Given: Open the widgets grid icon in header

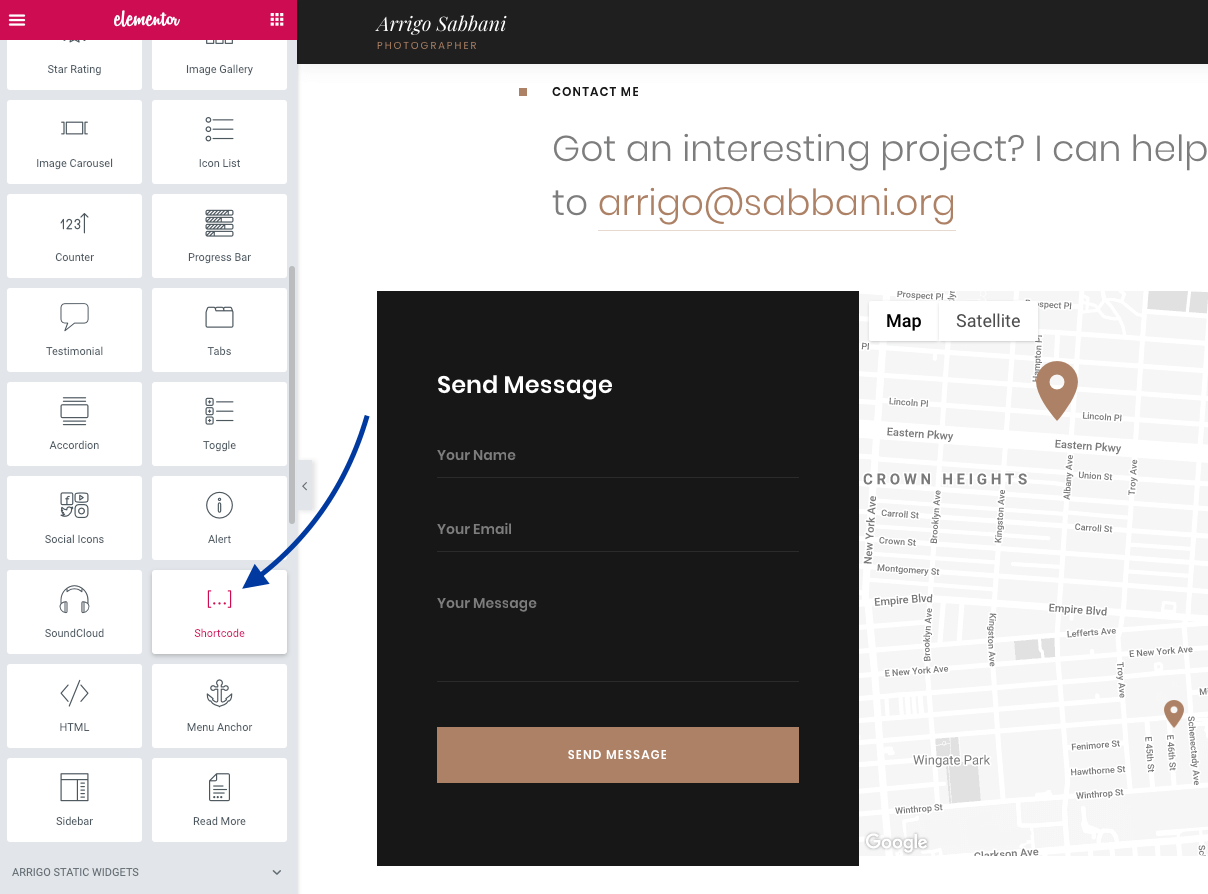Looking at the screenshot, I should [x=277, y=20].
